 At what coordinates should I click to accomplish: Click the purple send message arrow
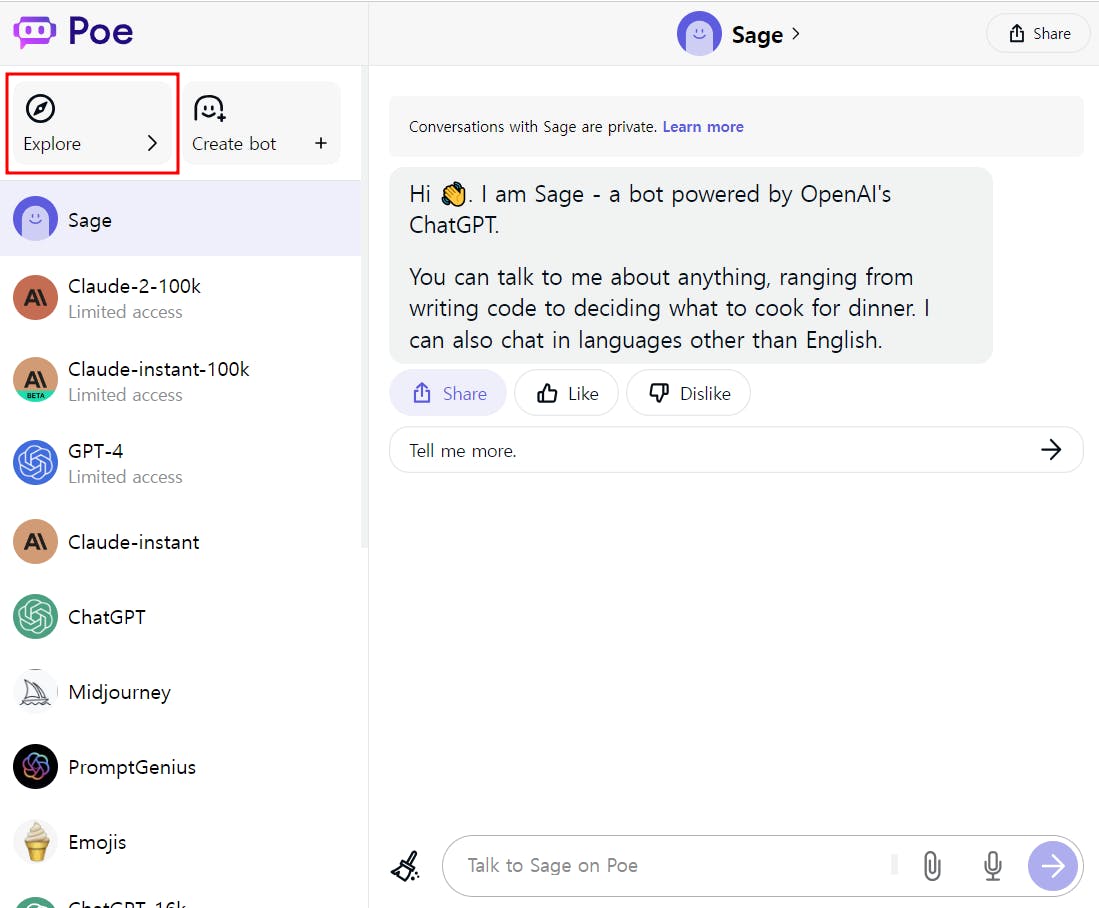point(1052,866)
